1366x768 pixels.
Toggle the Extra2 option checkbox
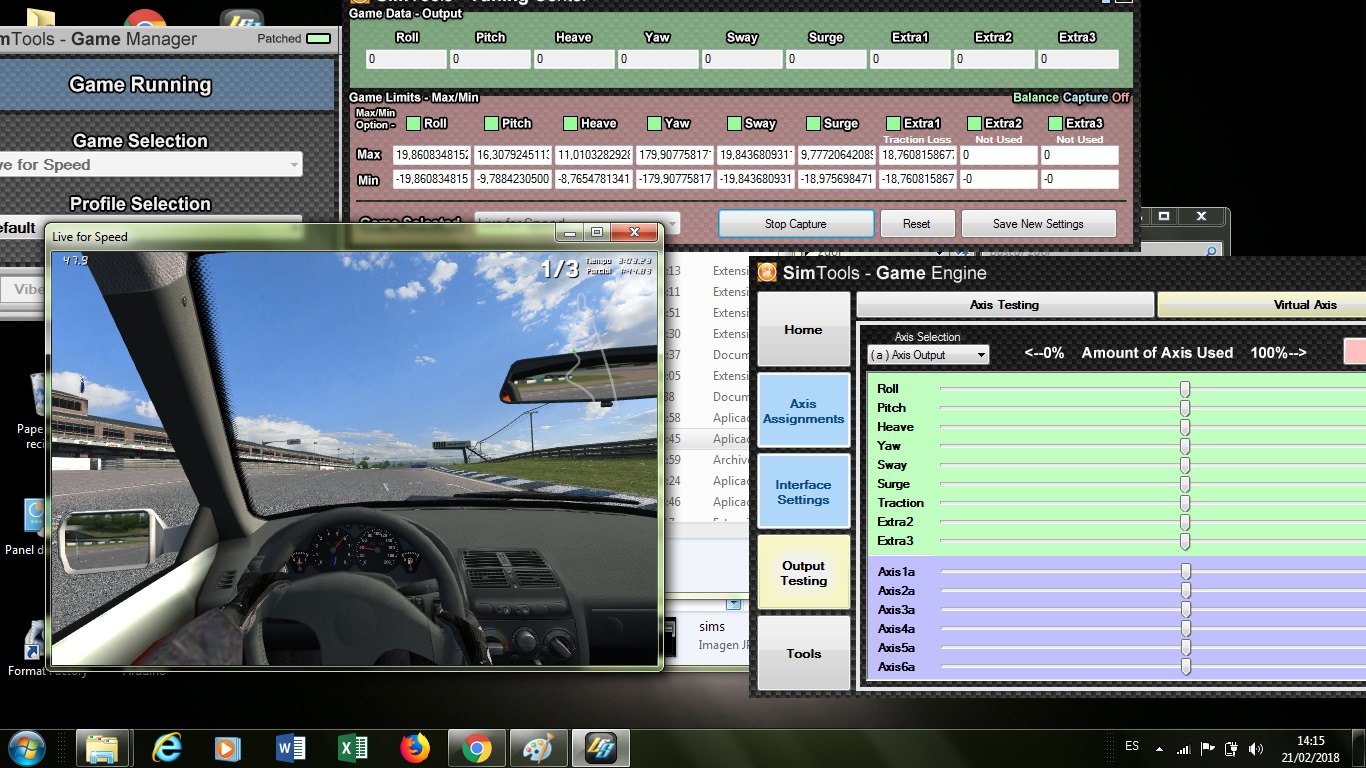tap(974, 123)
